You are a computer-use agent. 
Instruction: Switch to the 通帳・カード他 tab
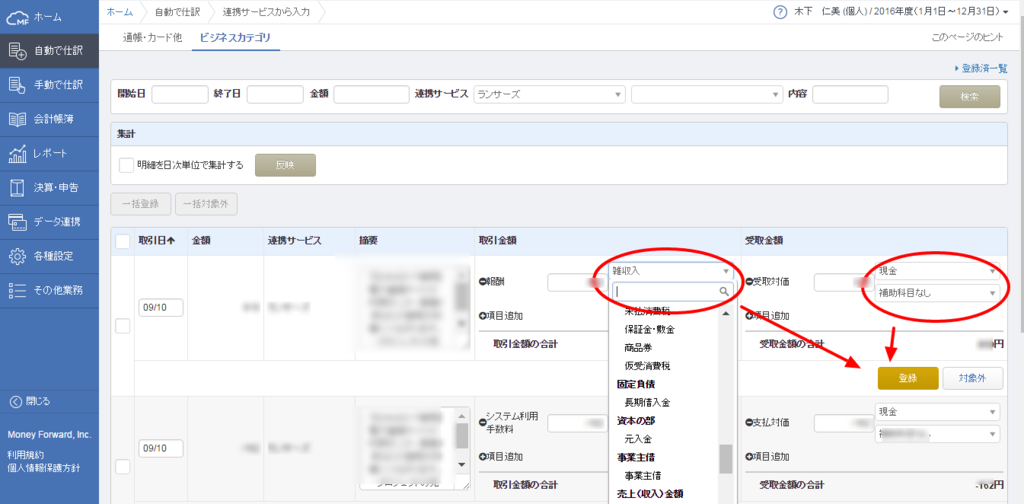(x=152, y=38)
